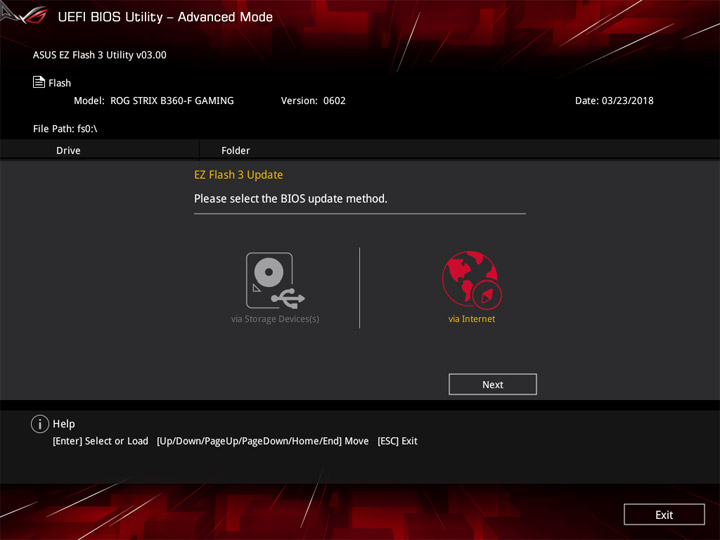Click the "EZ Flash 3 Update" title
720x540 pixels.
[238, 175]
